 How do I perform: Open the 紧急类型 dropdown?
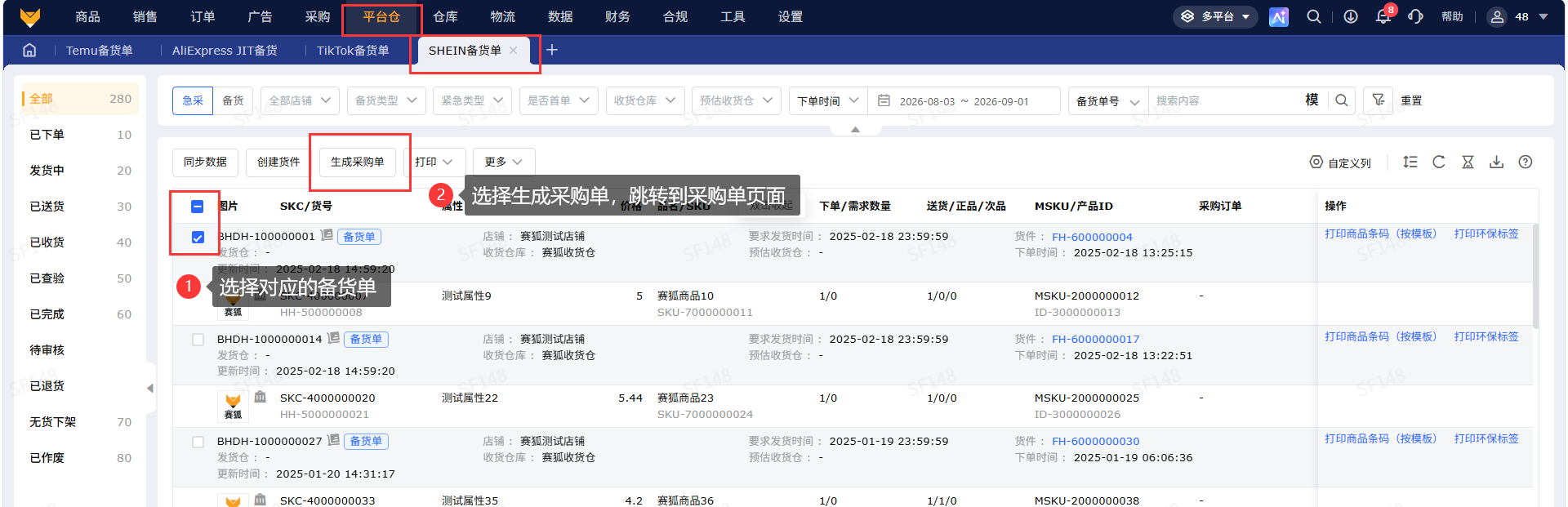pos(472,100)
